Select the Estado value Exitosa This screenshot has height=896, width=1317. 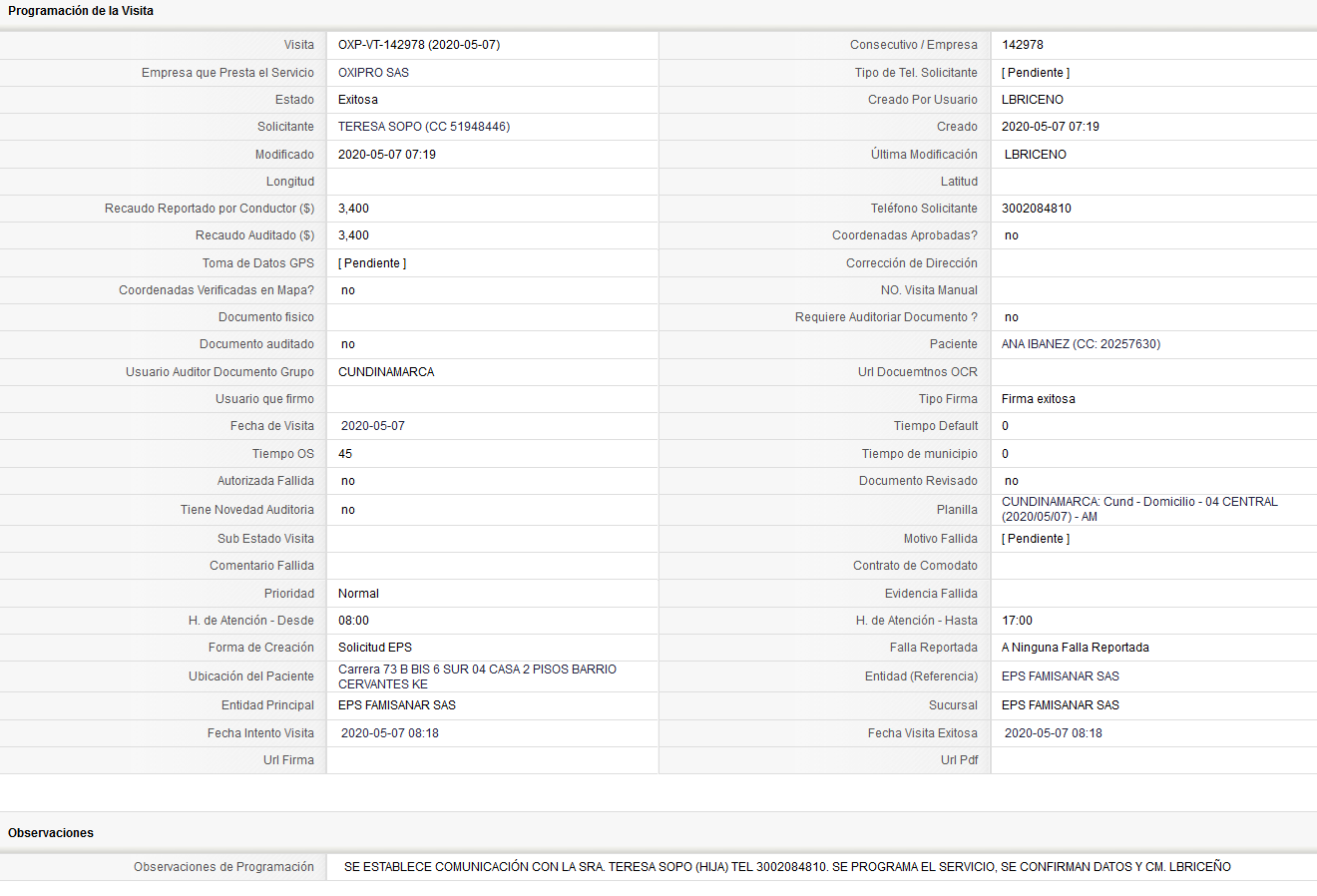tap(358, 100)
